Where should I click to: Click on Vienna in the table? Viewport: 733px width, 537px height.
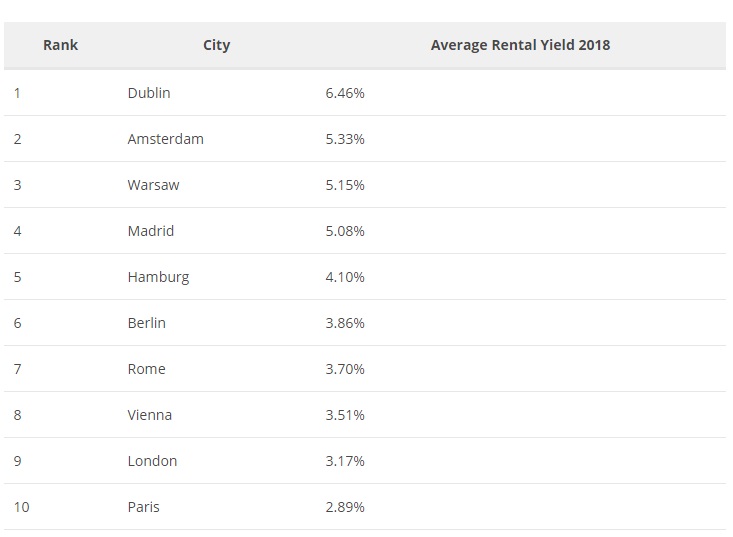click(150, 415)
